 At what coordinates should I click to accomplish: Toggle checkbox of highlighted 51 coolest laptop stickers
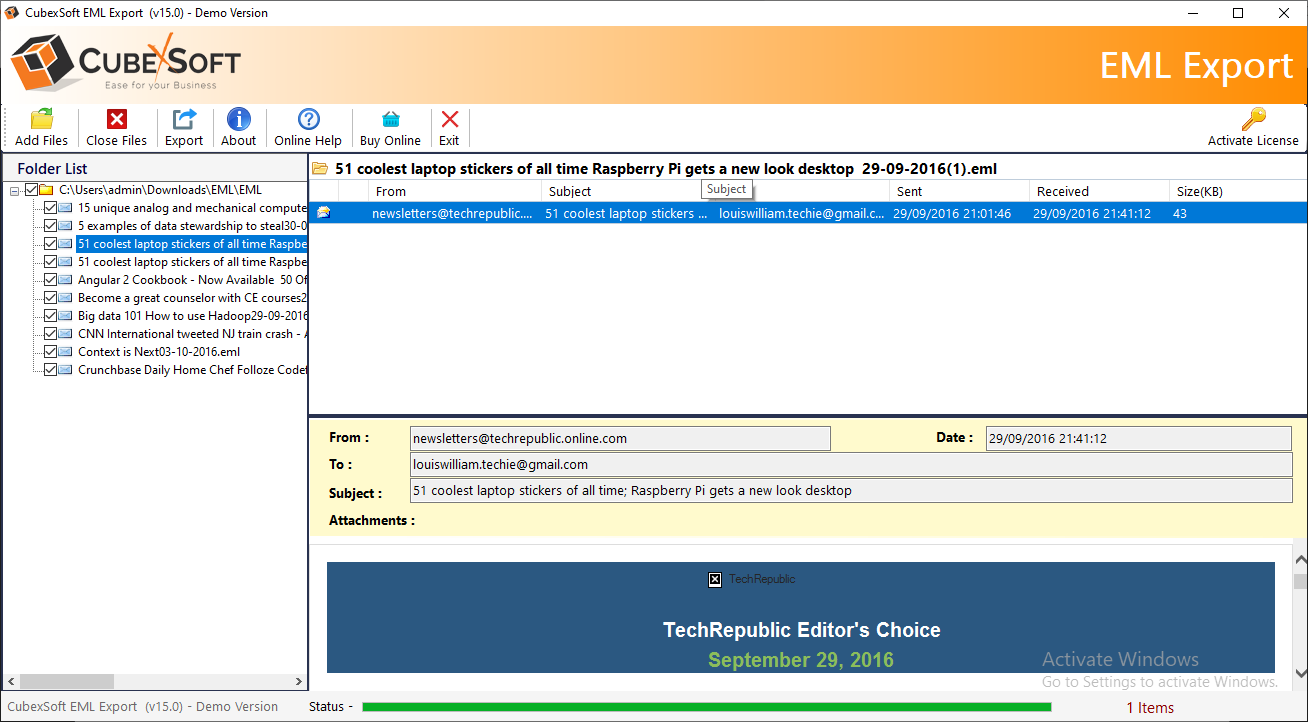[x=51, y=244]
